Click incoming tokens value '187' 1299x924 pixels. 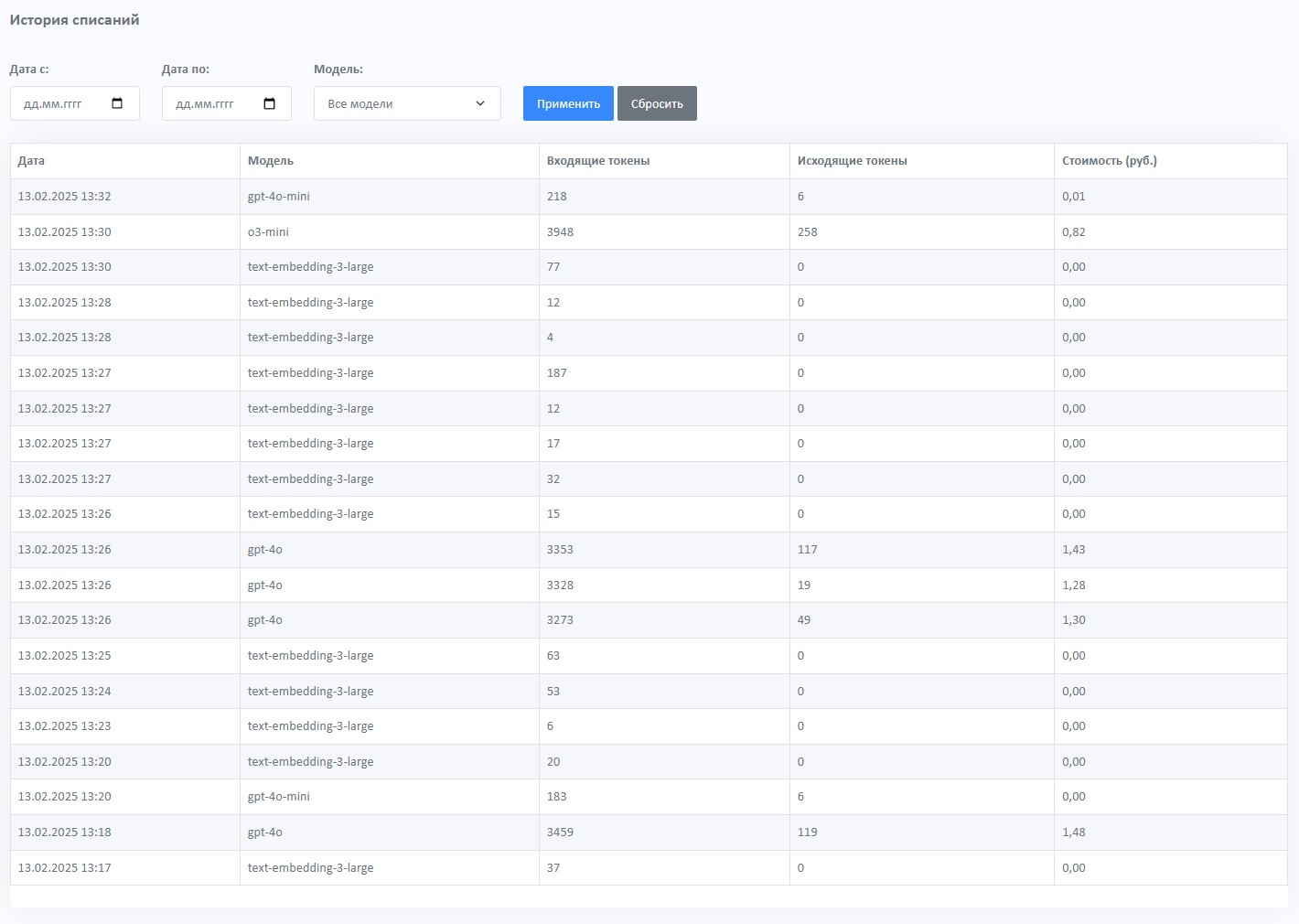click(557, 373)
